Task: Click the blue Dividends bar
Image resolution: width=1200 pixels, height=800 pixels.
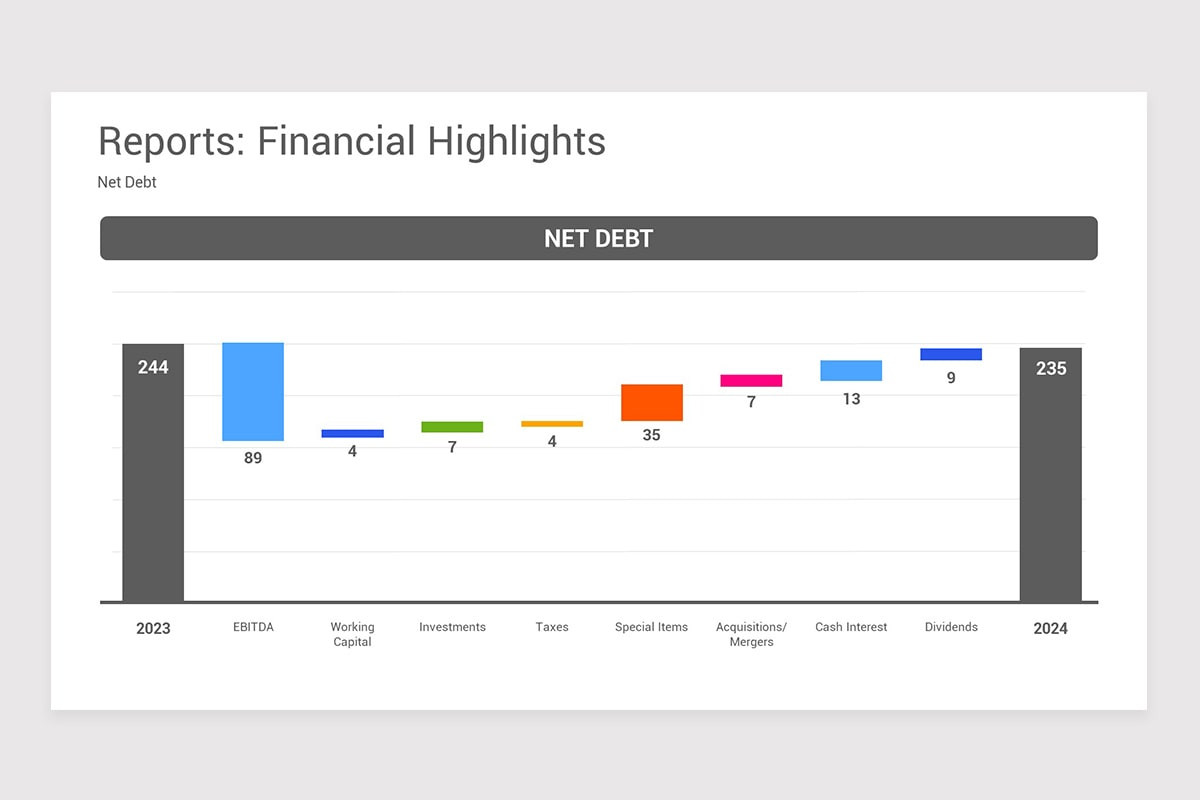Action: pos(950,354)
